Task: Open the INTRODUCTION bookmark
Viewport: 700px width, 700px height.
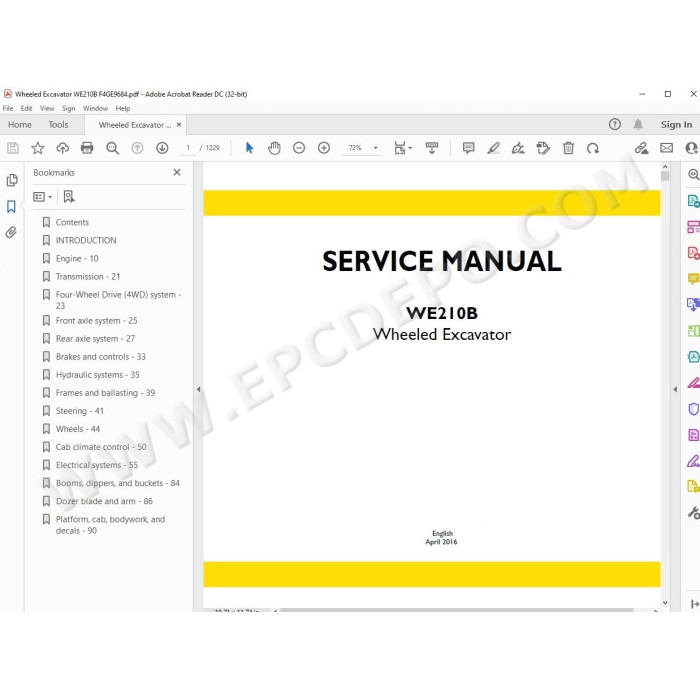Action: (x=86, y=240)
